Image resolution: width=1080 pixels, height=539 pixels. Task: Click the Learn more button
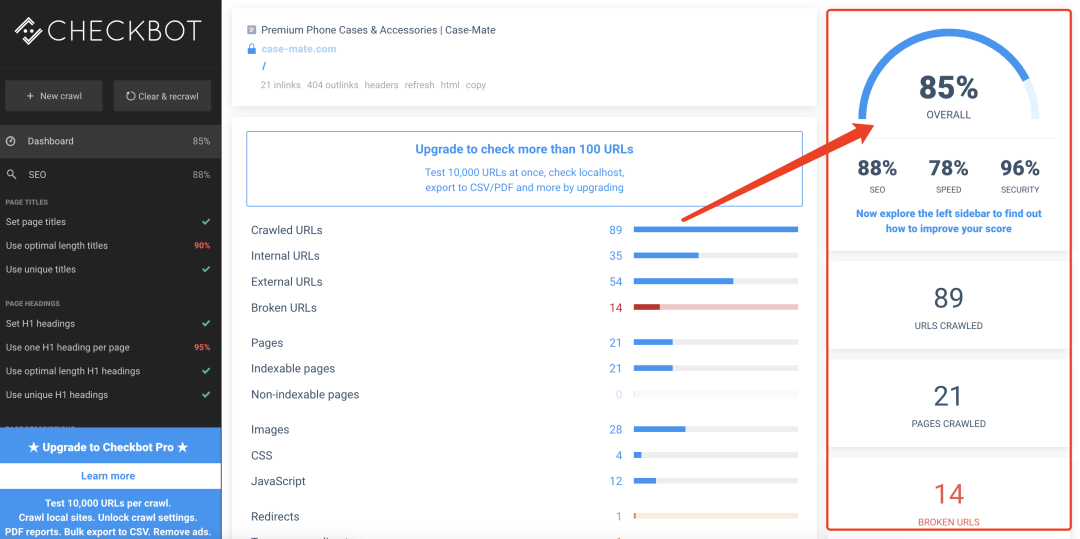(x=110, y=476)
